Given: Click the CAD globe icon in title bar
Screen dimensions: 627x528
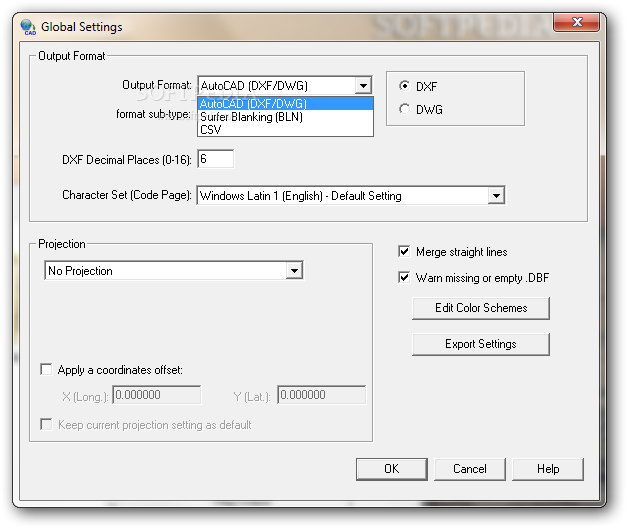Looking at the screenshot, I should pyautogui.click(x=28, y=27).
